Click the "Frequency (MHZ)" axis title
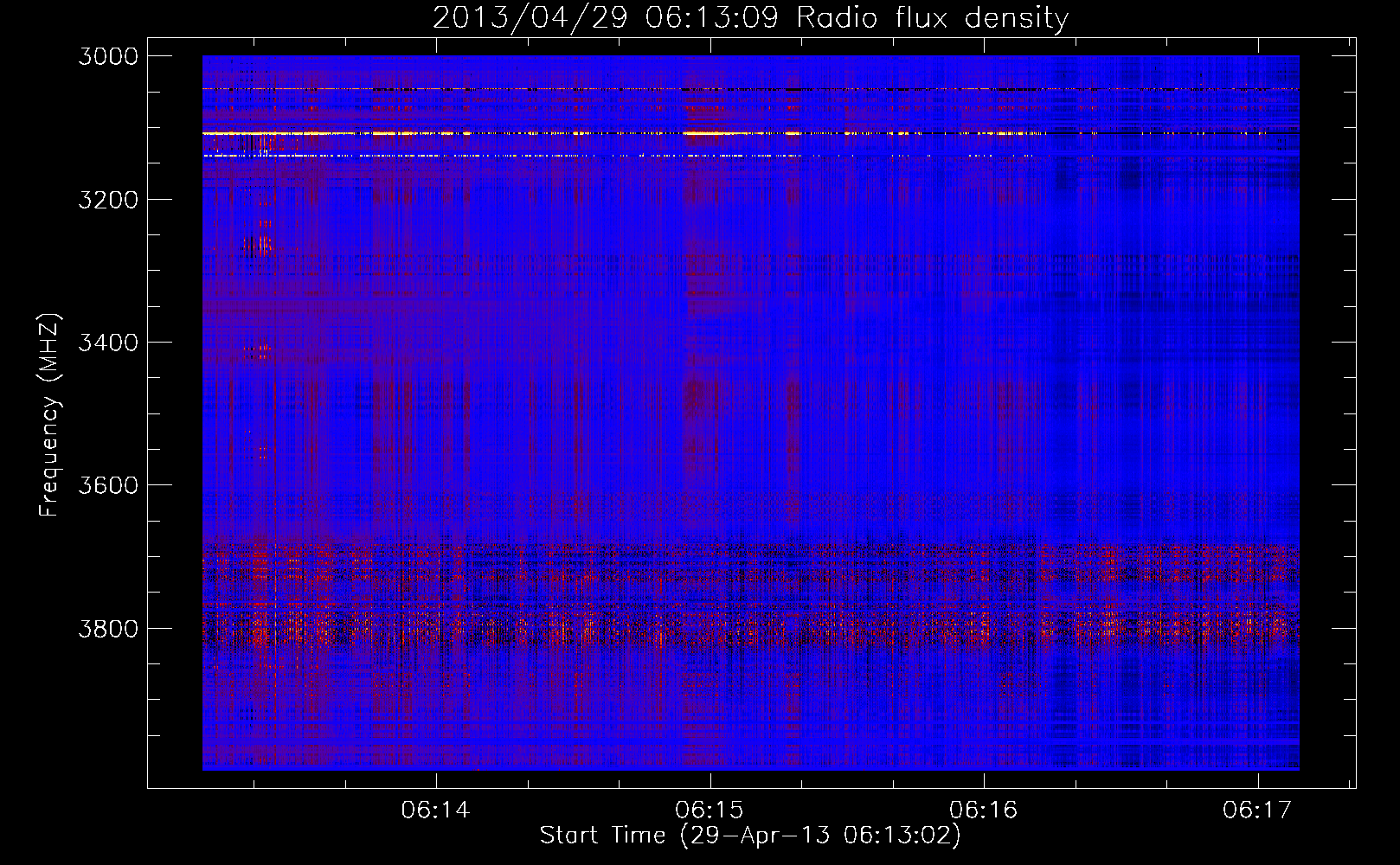This screenshot has height=865, width=1400. 50,415
